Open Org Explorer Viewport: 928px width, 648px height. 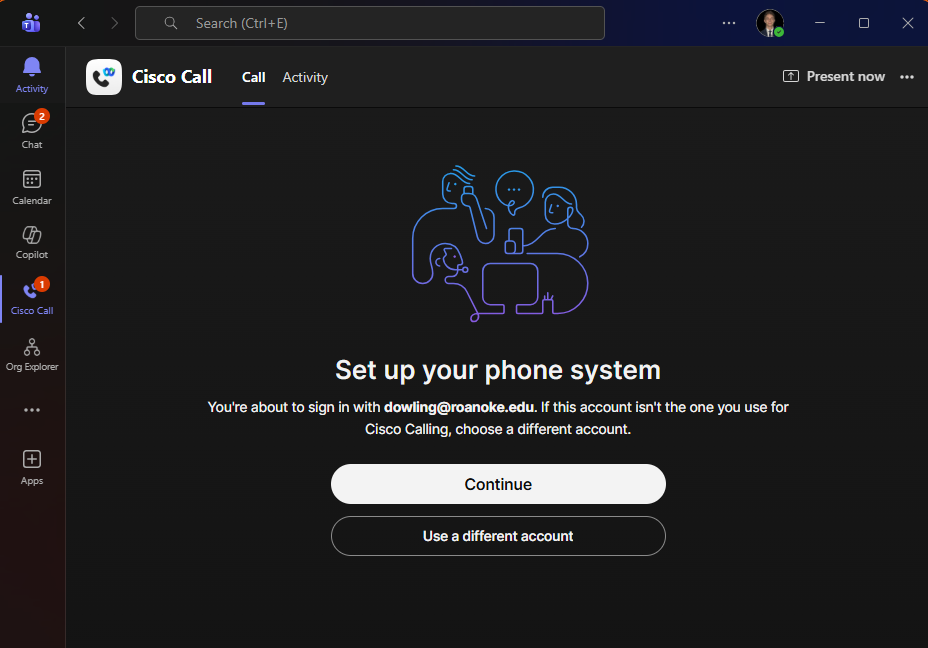pos(32,354)
